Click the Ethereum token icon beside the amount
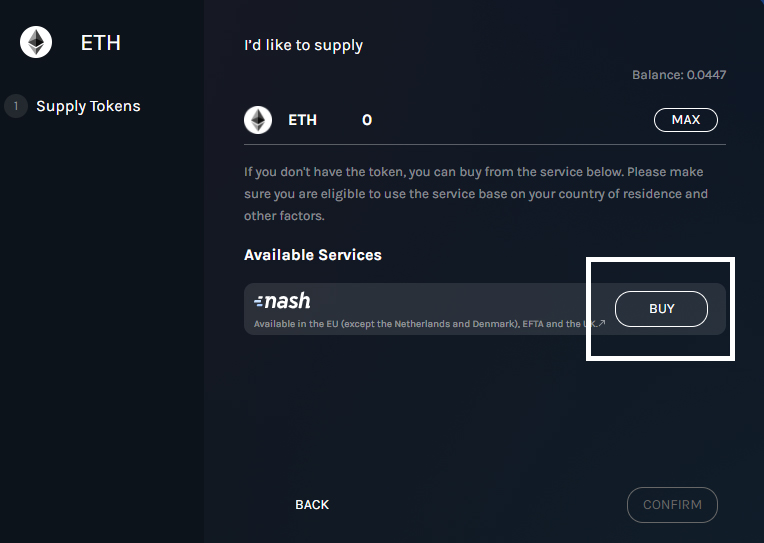 pos(258,120)
